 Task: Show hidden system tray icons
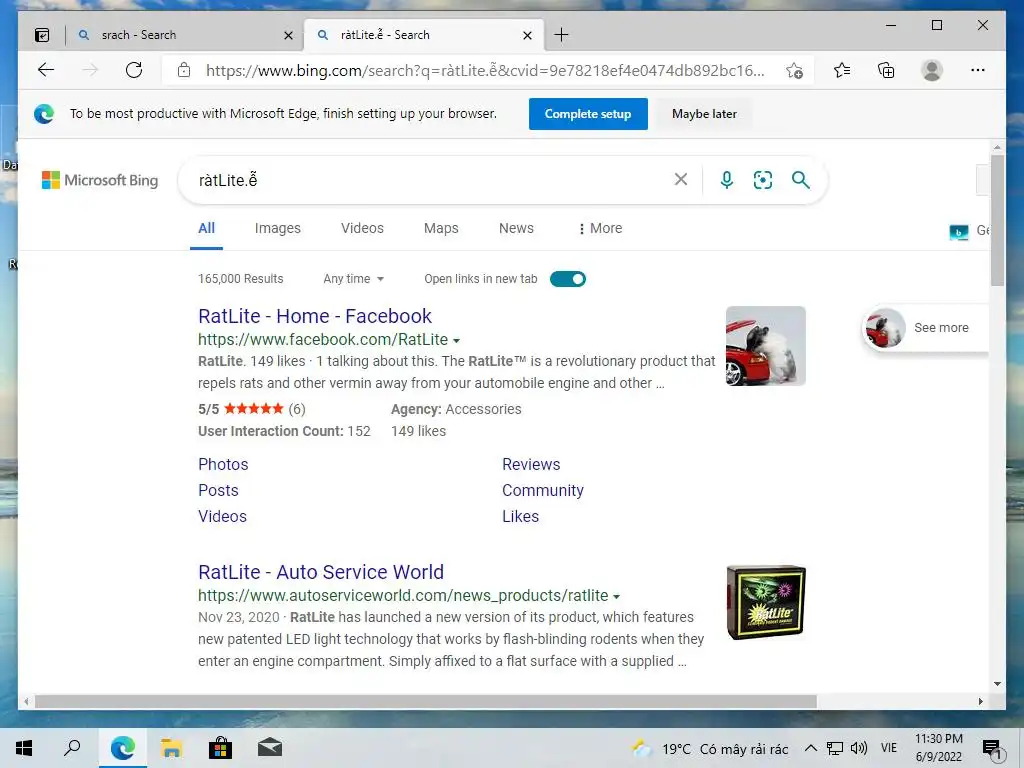[x=810, y=748]
